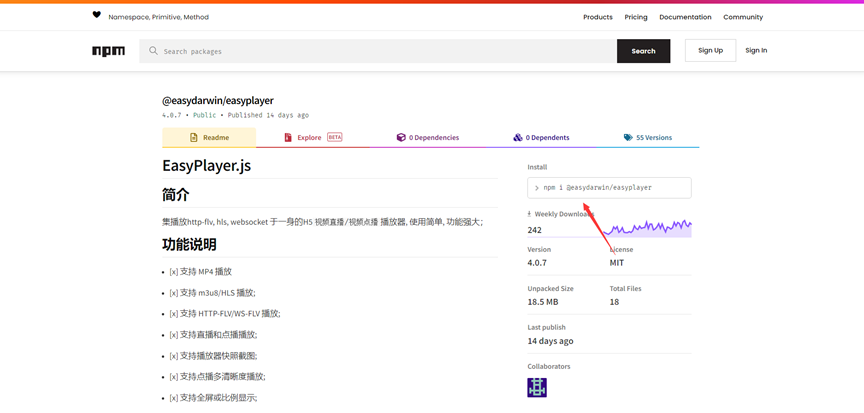Click the '支持直播和点播播放' list item
This screenshot has height=413, width=864.
[213, 335]
